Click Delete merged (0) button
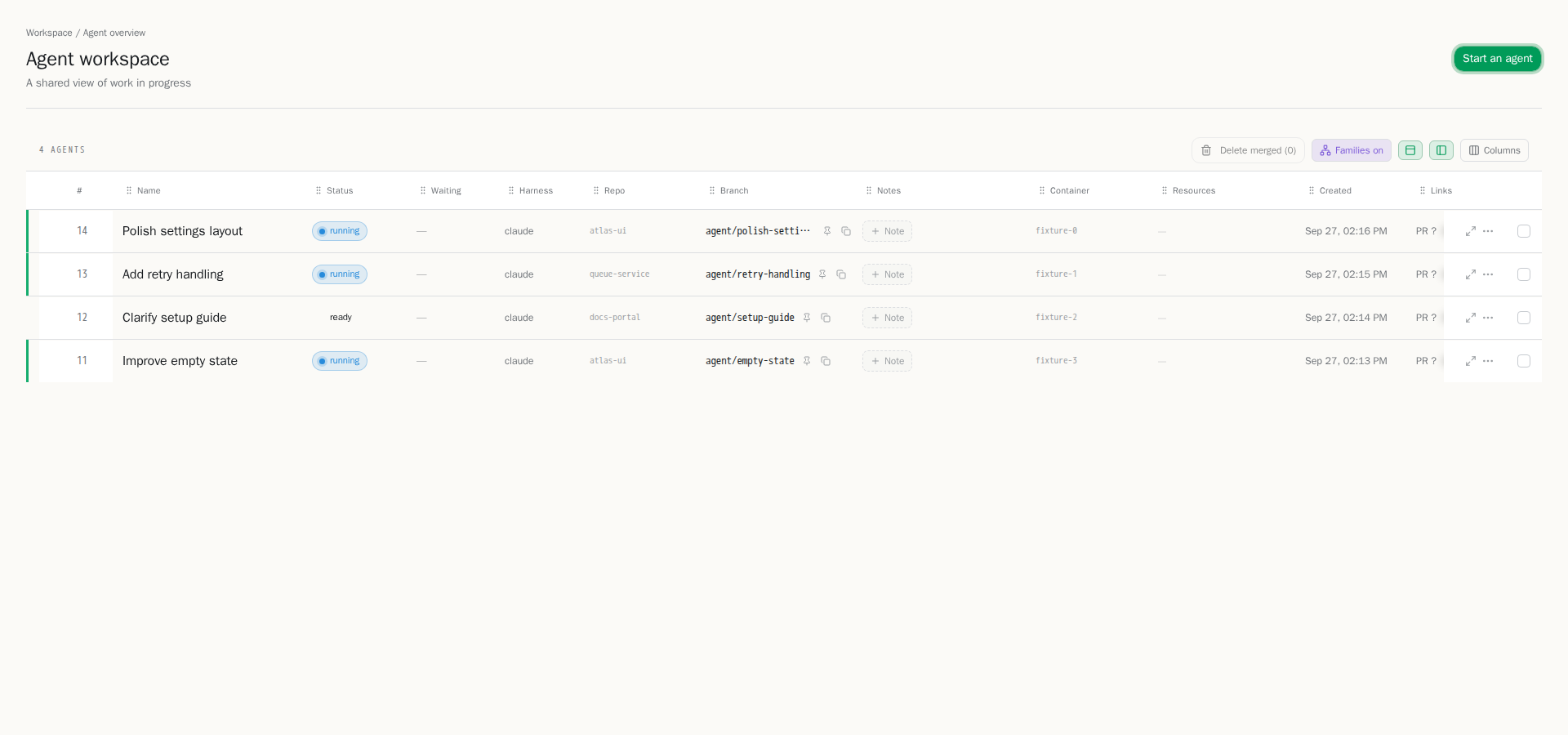The width and height of the screenshot is (1568, 735). (x=1248, y=150)
